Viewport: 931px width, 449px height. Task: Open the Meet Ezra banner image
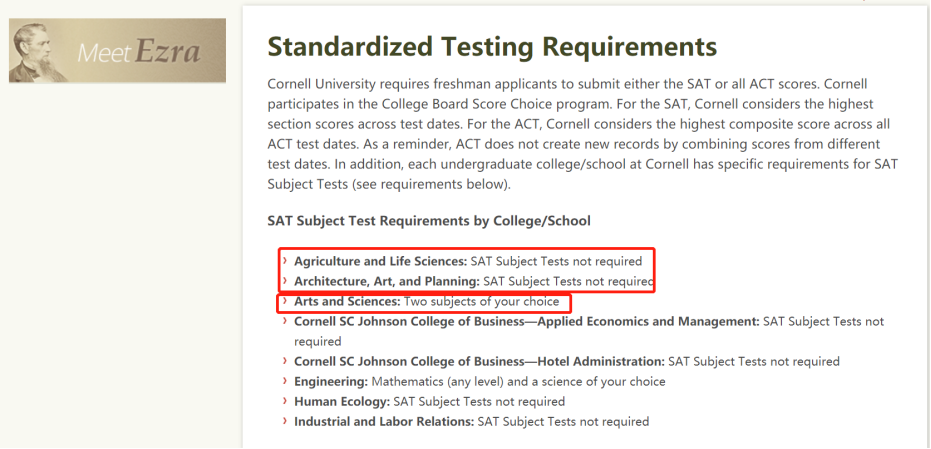(x=117, y=50)
